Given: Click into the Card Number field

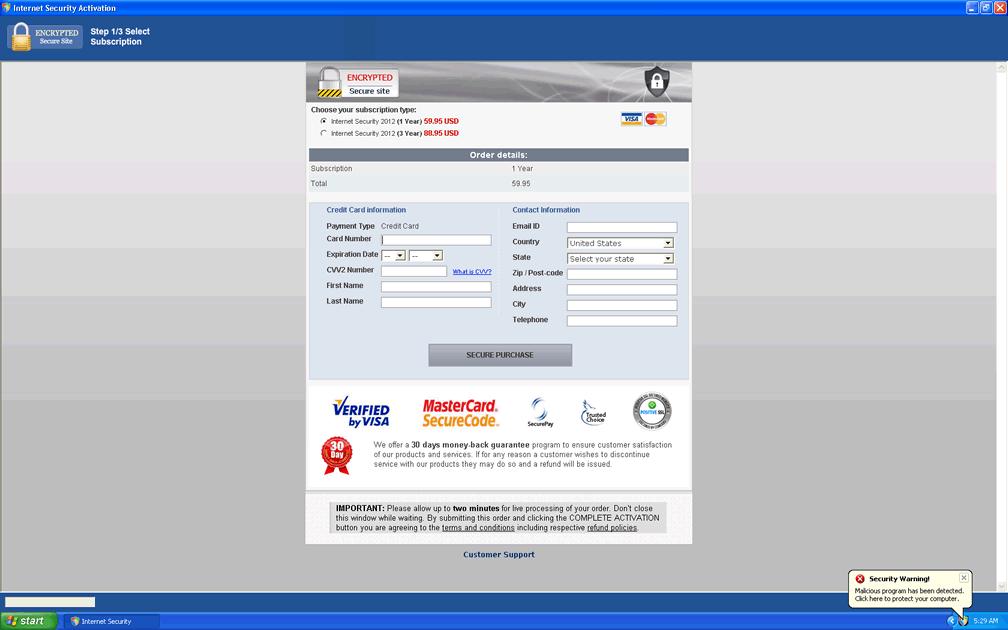Looking at the screenshot, I should tap(436, 240).
